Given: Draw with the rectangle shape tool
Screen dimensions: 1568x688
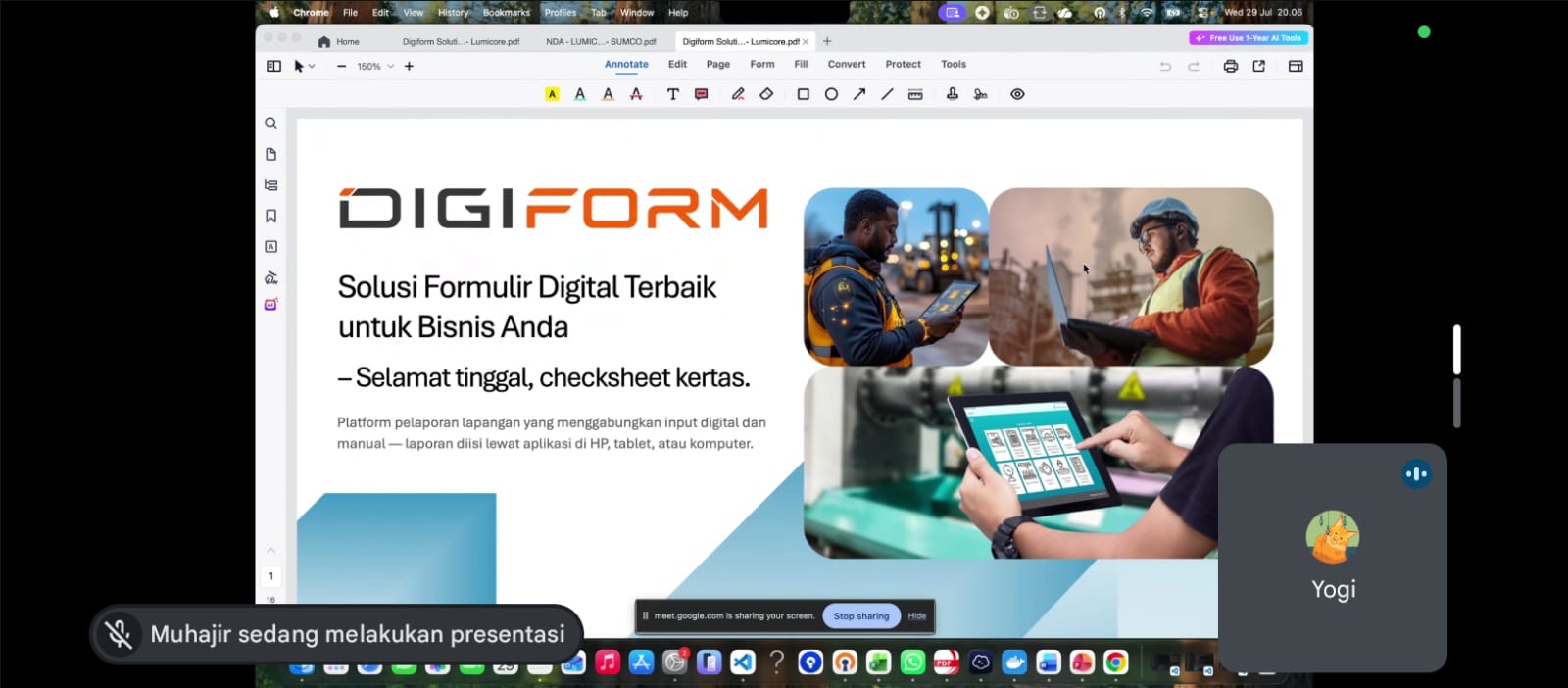Looking at the screenshot, I should point(803,94).
